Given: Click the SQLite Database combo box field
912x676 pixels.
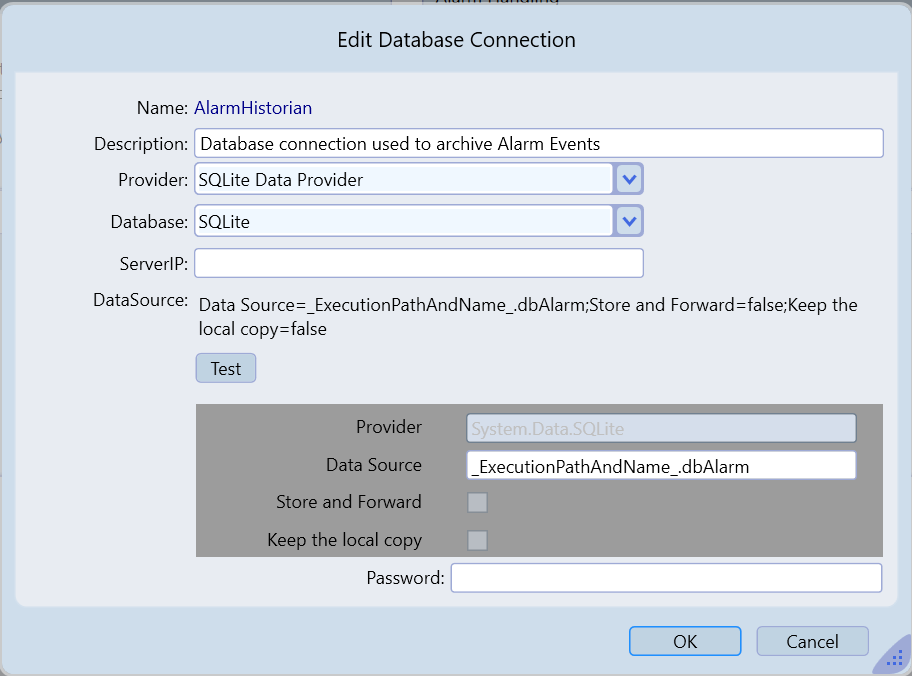Looking at the screenshot, I should pos(403,221).
